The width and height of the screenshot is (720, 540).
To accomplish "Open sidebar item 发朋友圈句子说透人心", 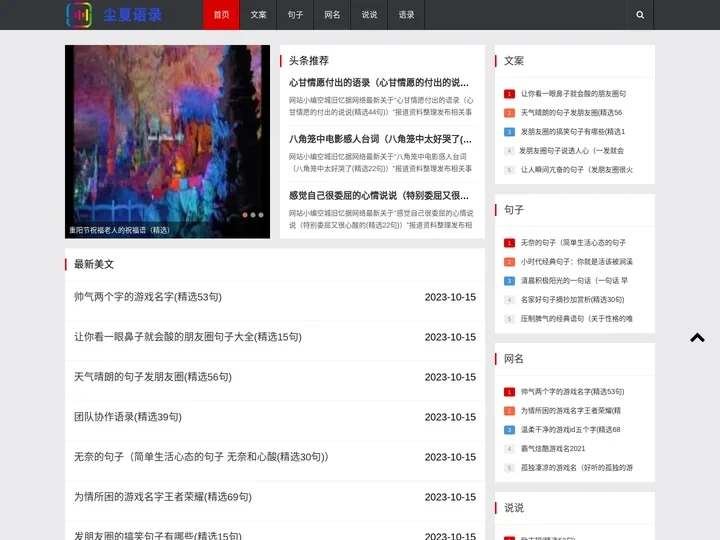I will (x=571, y=151).
